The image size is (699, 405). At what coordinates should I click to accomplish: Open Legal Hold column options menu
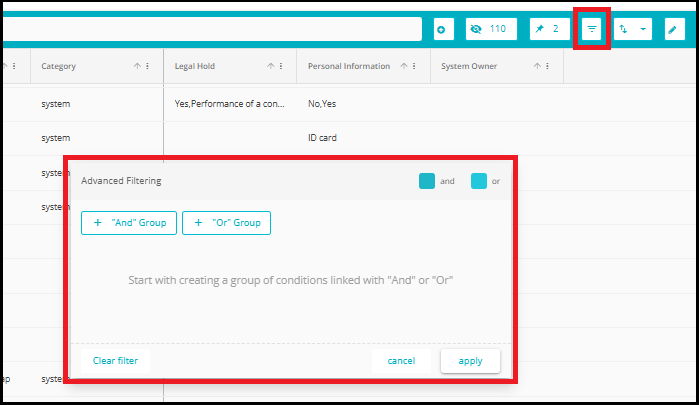pyautogui.click(x=281, y=67)
